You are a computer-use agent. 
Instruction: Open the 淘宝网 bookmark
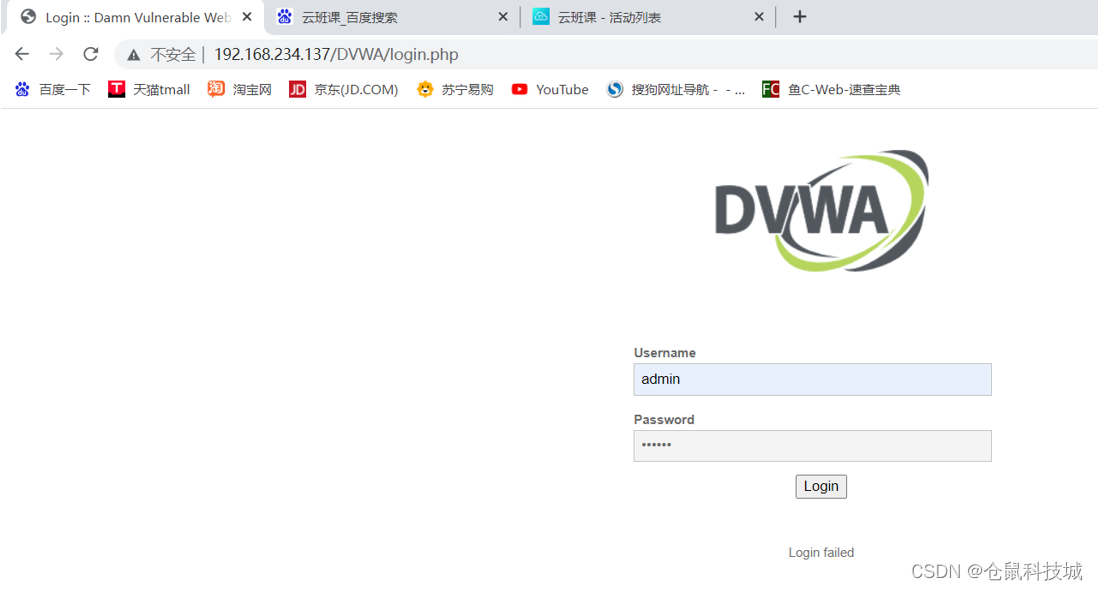[x=239, y=90]
